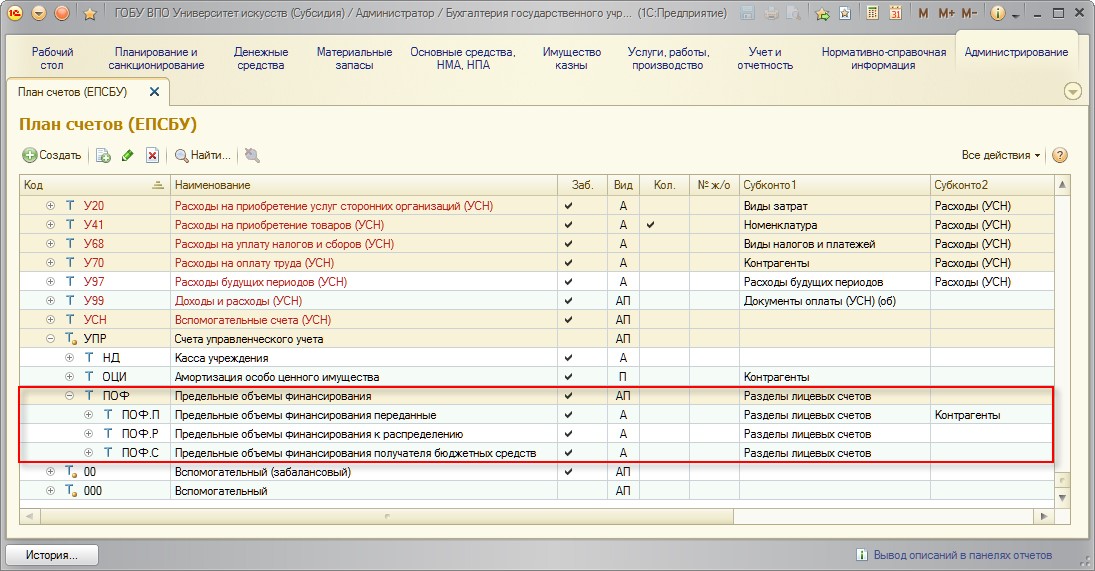The height and width of the screenshot is (571, 1095).
Task: Open help with the question mark icon
Action: pos(1060,155)
